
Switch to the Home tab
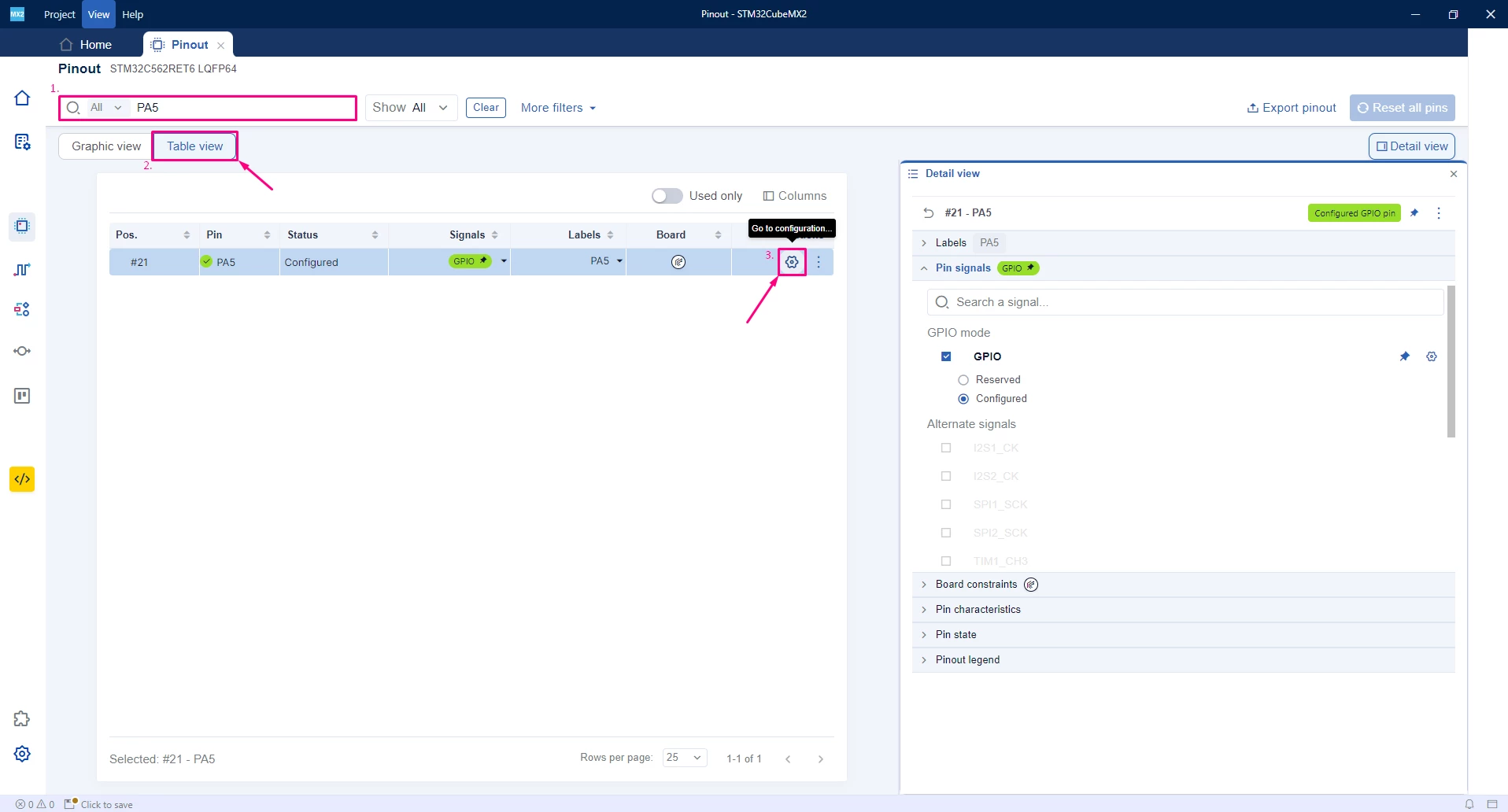point(87,45)
